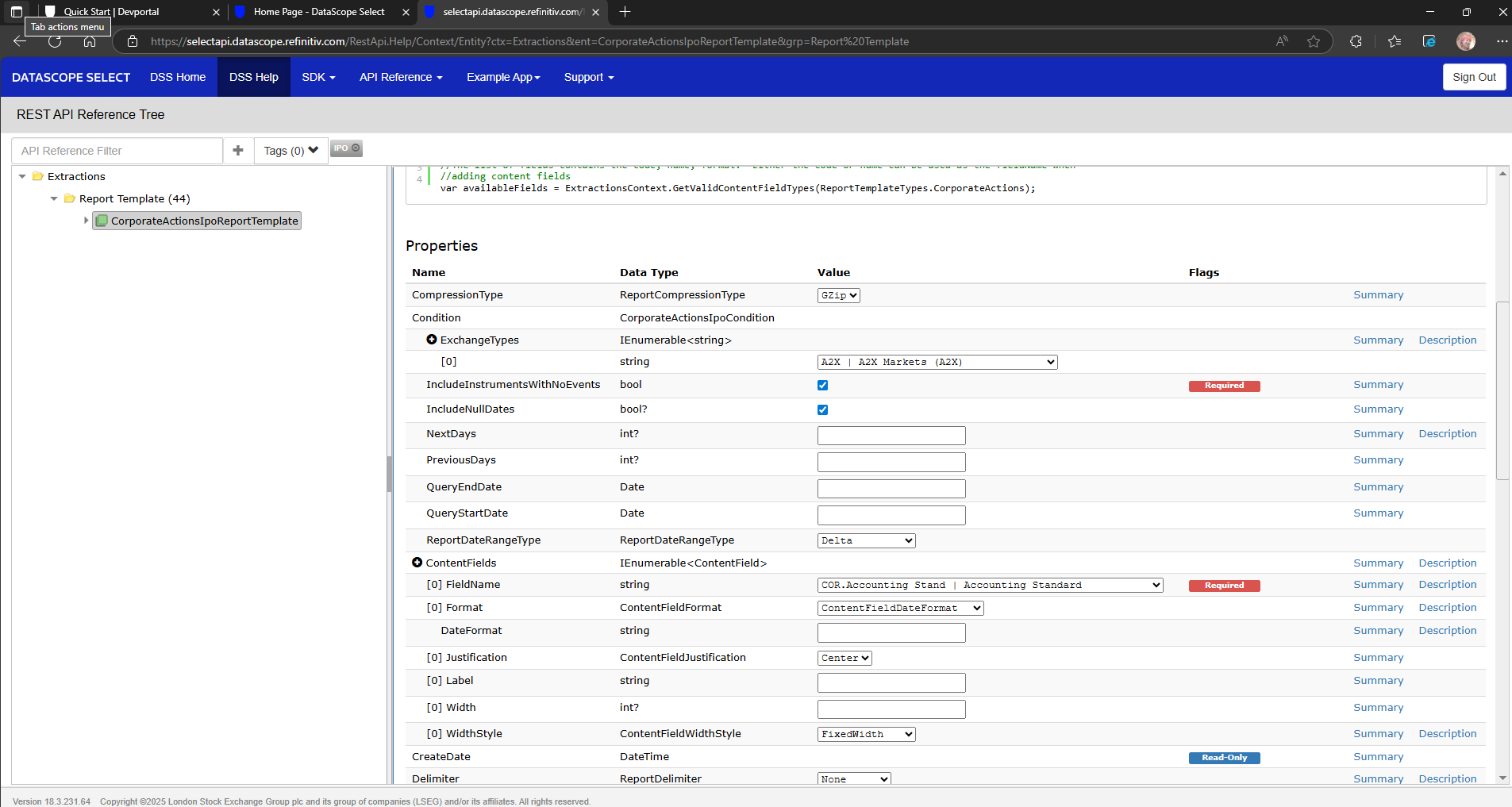Open the Justification Center dropdown
Viewport: 1512px width, 807px height.
844,658
